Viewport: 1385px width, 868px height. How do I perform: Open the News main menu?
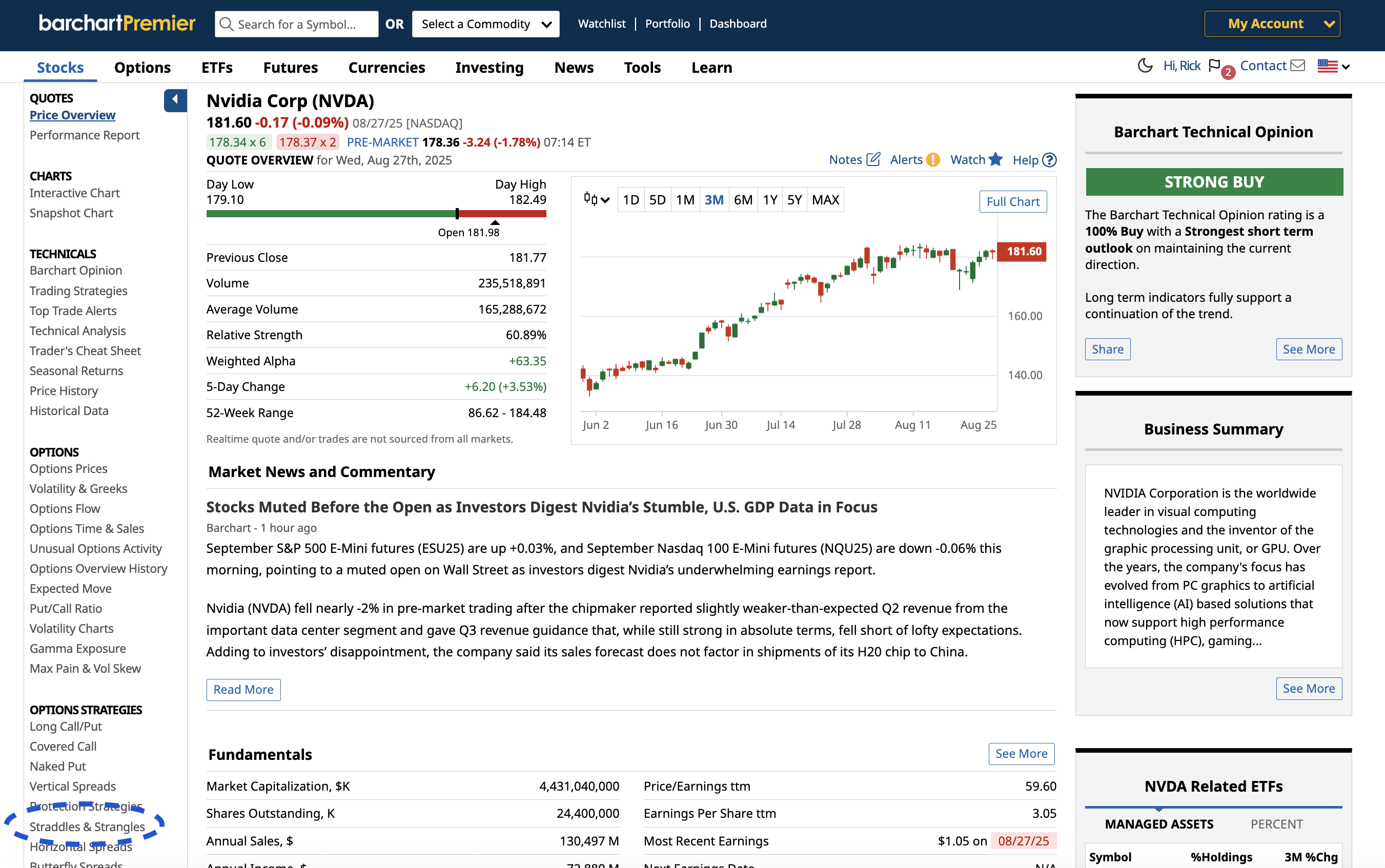pyautogui.click(x=574, y=67)
